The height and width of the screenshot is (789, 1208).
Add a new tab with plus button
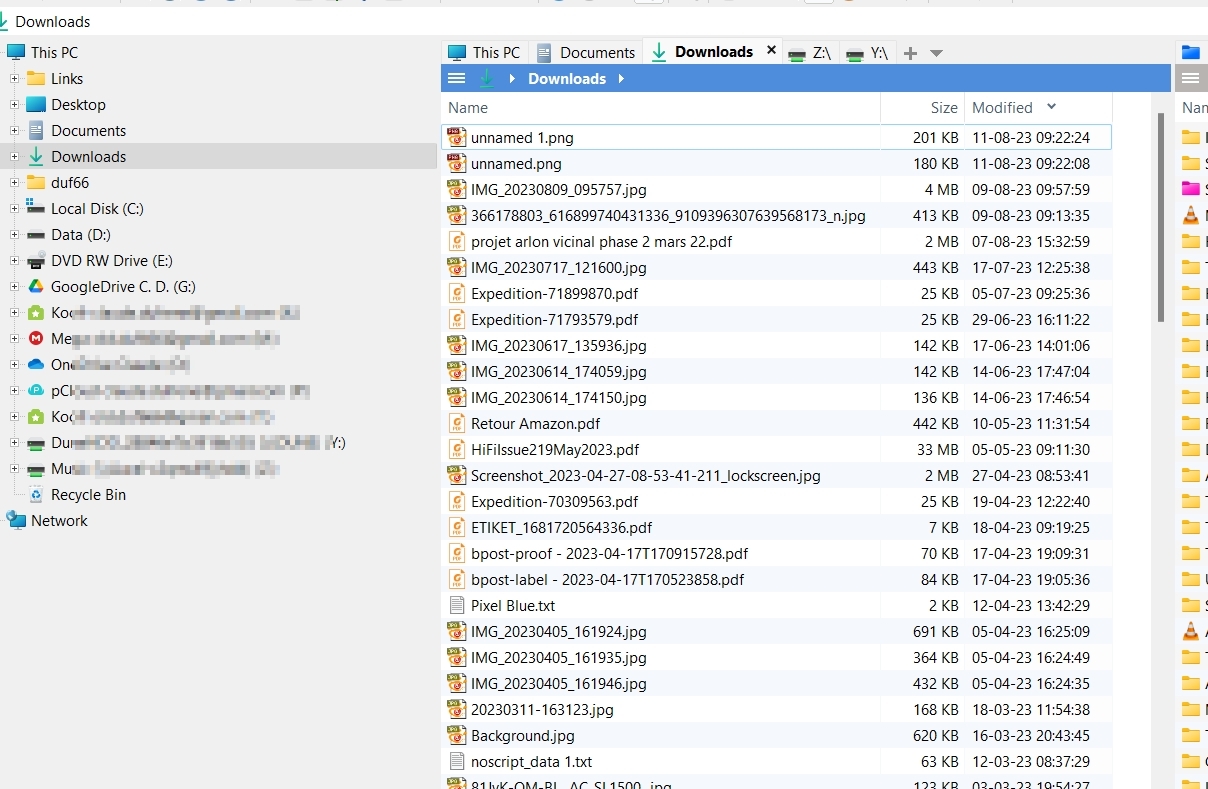click(x=910, y=53)
